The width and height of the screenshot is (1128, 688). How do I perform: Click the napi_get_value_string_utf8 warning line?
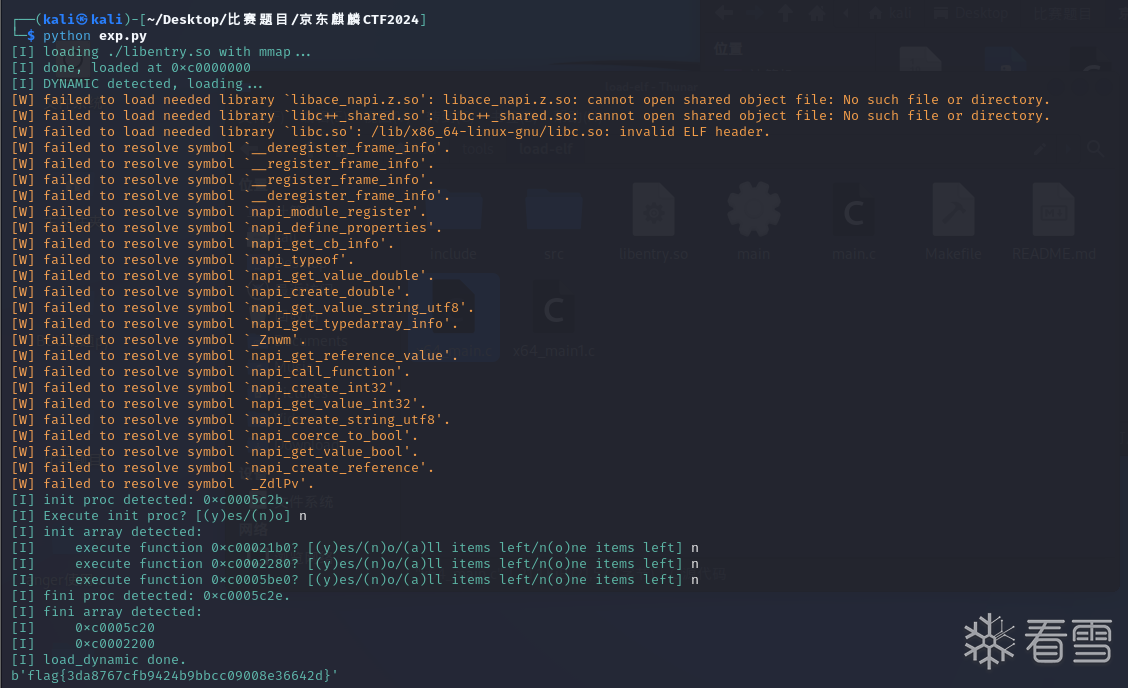point(242,307)
